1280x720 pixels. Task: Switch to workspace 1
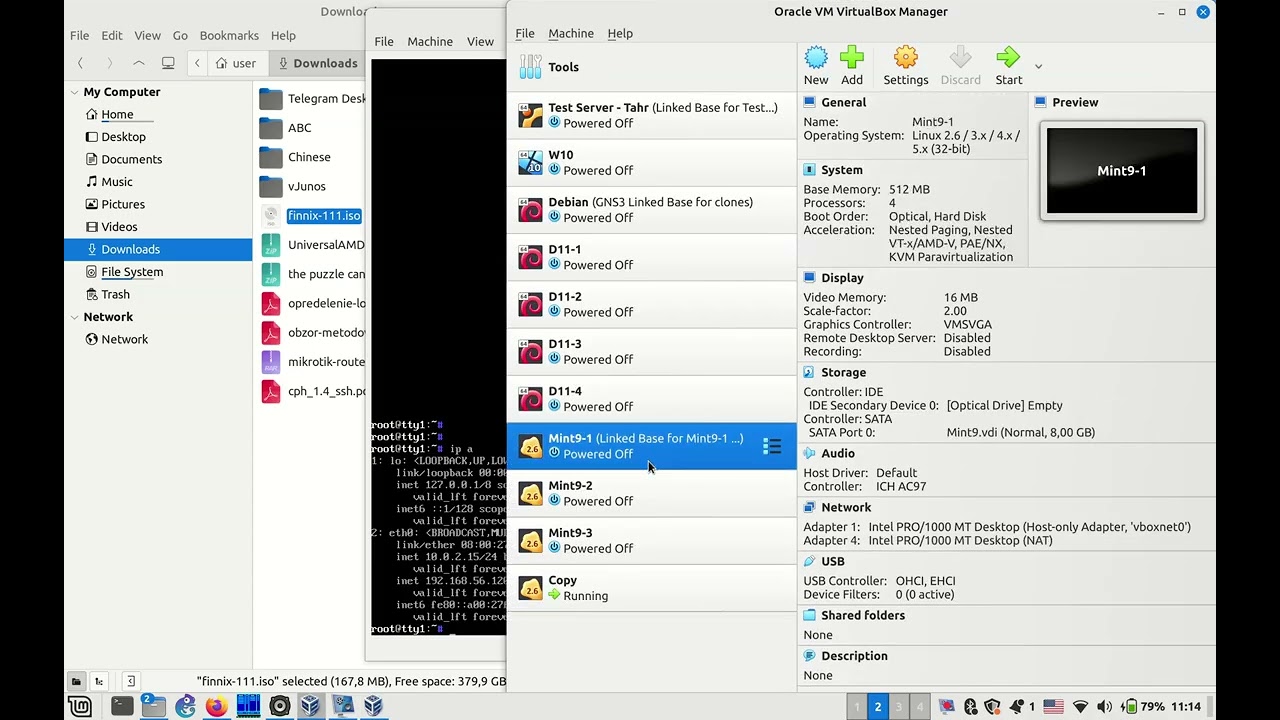[x=856, y=707]
